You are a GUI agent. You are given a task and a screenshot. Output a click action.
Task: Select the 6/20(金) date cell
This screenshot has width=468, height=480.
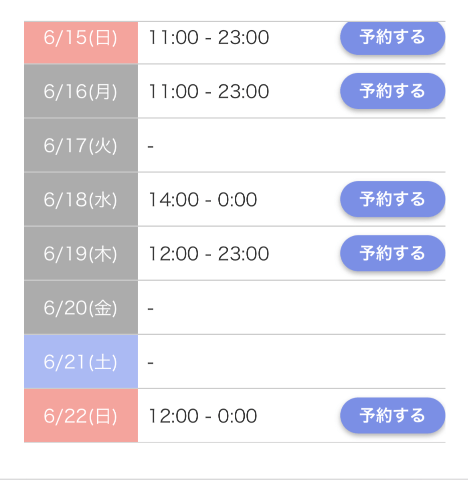coord(81,308)
